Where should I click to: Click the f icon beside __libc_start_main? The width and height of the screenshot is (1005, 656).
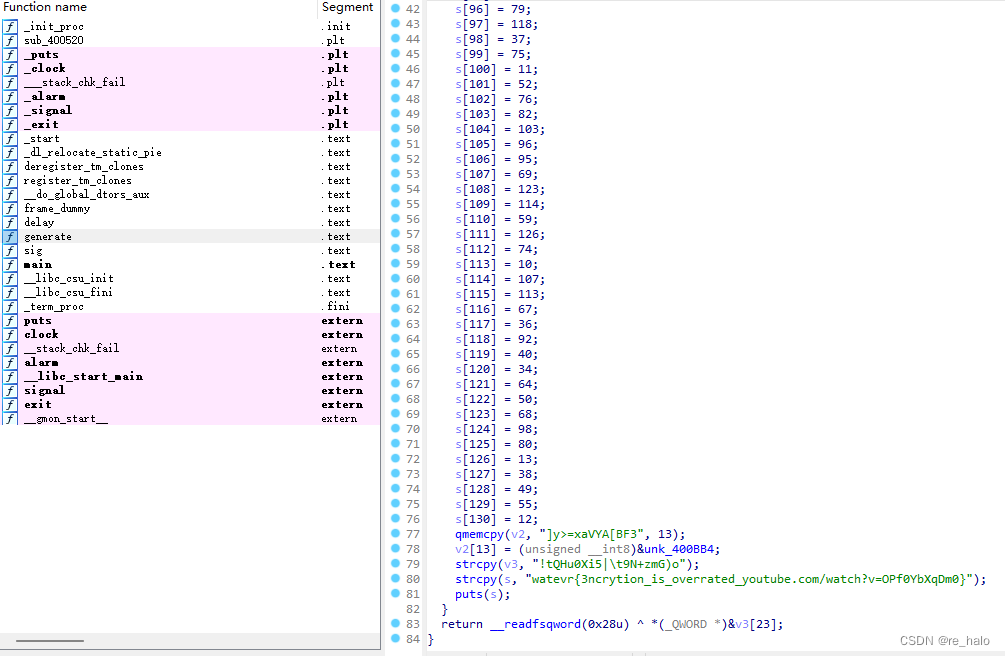pos(9,376)
